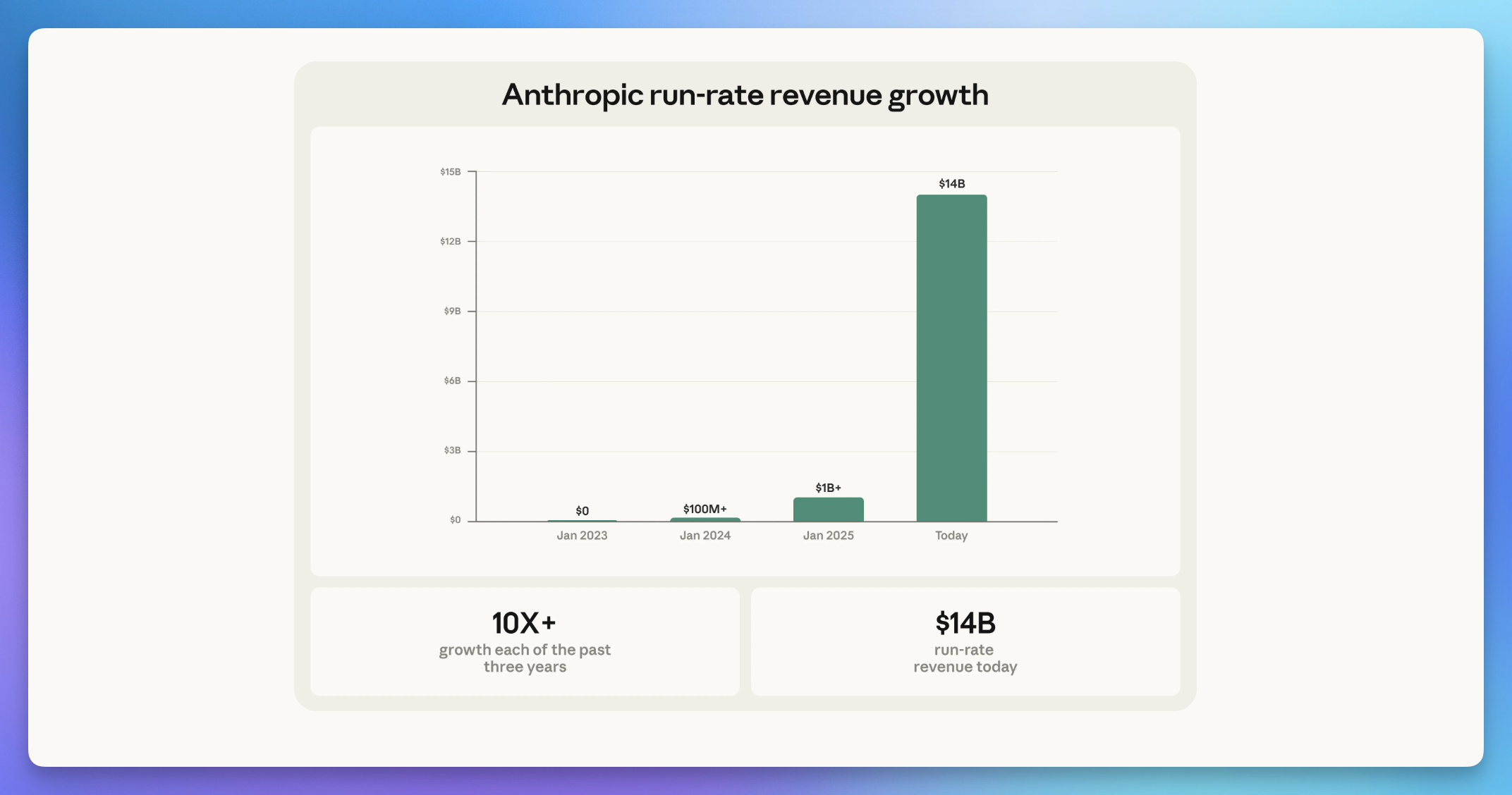Click the $12B y-axis tick label
Viewport: 1512px width, 795px height.
451,242
